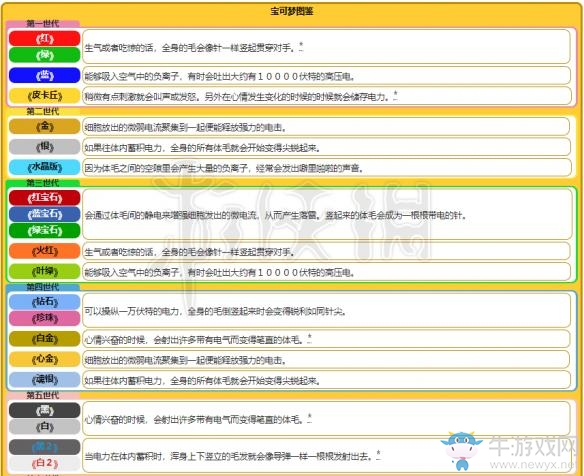The height and width of the screenshot is (476, 584).
Task: Click footnote asterisk in 黑2/白2 entry
Action: (x=378, y=455)
